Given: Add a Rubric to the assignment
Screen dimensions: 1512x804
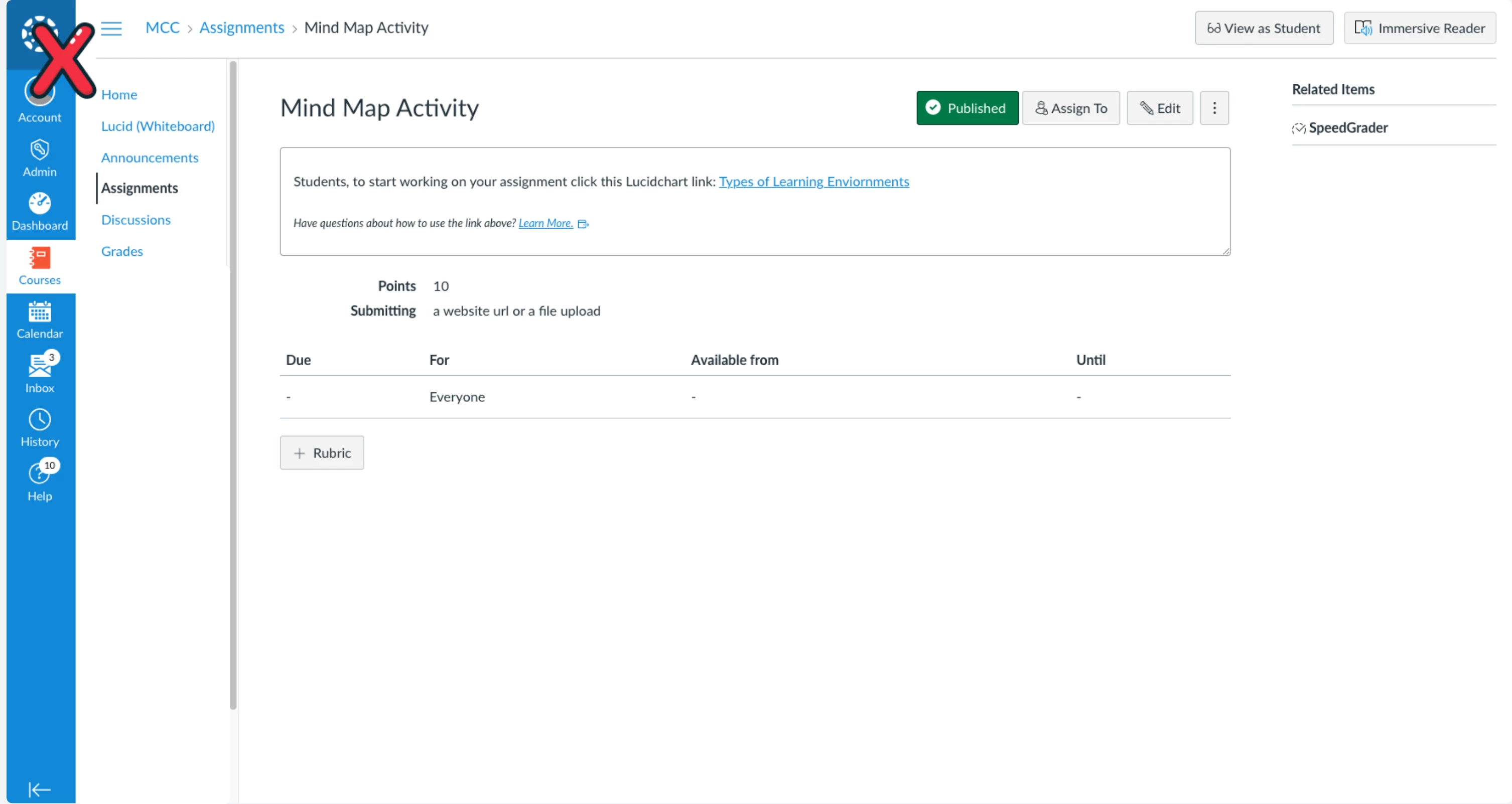Looking at the screenshot, I should coord(322,453).
